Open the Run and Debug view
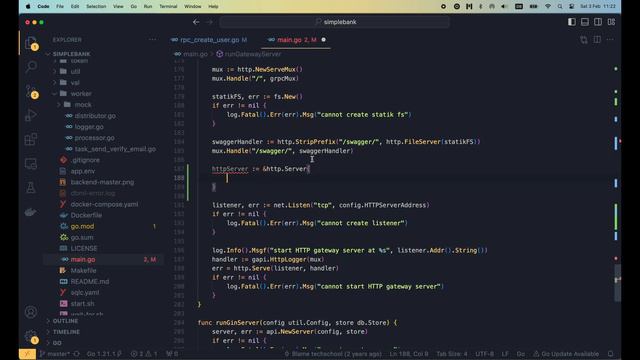The width and height of the screenshot is (640, 360). coord(31,115)
